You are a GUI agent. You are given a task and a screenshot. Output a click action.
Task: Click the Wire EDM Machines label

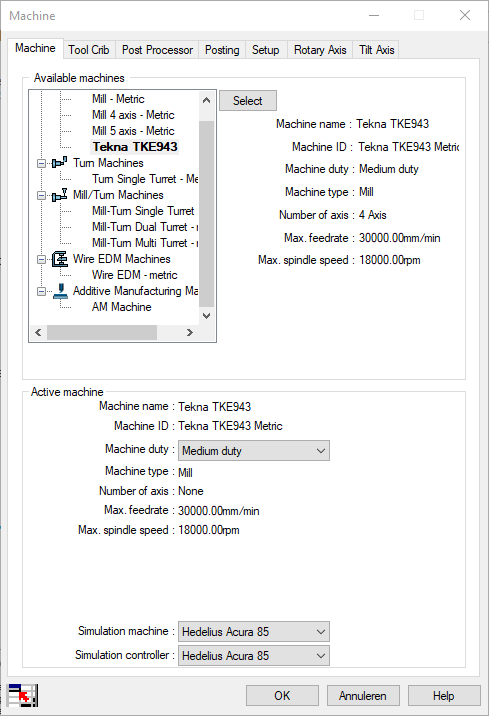click(x=121, y=259)
